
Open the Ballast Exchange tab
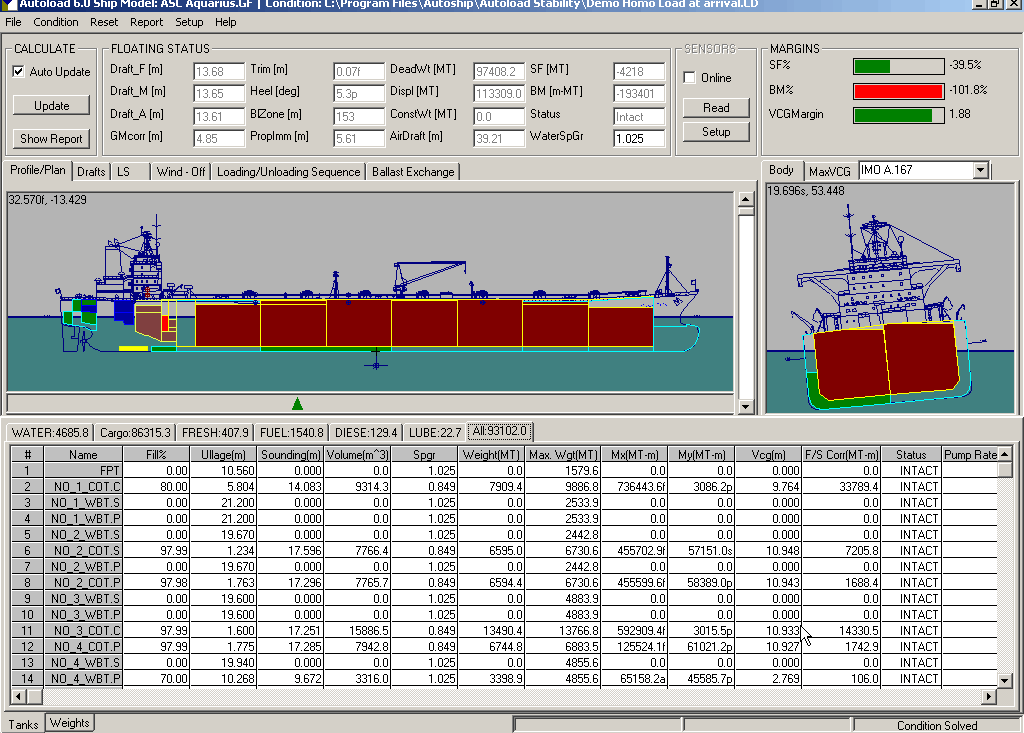pos(414,171)
